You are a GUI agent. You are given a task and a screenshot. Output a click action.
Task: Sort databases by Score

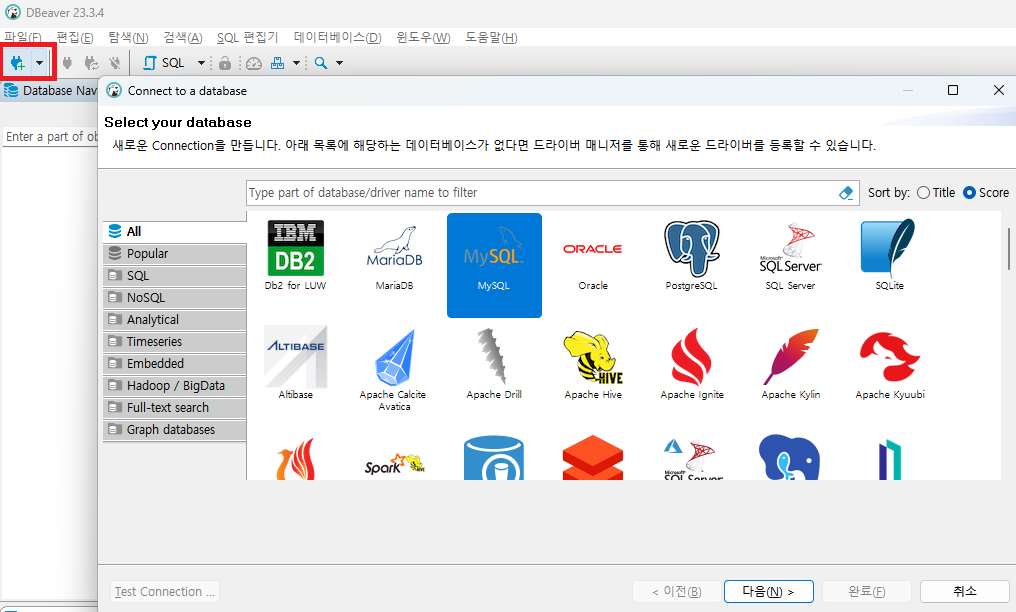pyautogui.click(x=986, y=192)
